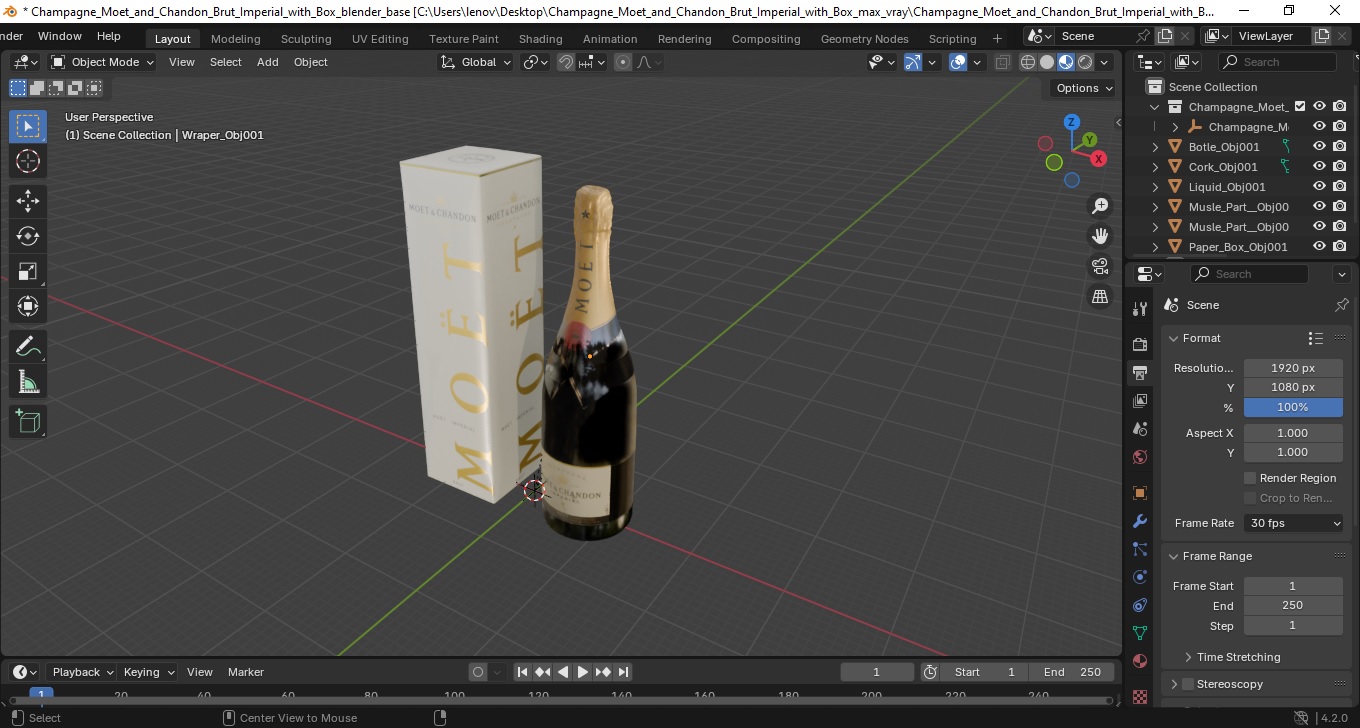This screenshot has height=728, width=1360.
Task: Open the Frame Rate 30 fps dropdown
Action: 1294,523
